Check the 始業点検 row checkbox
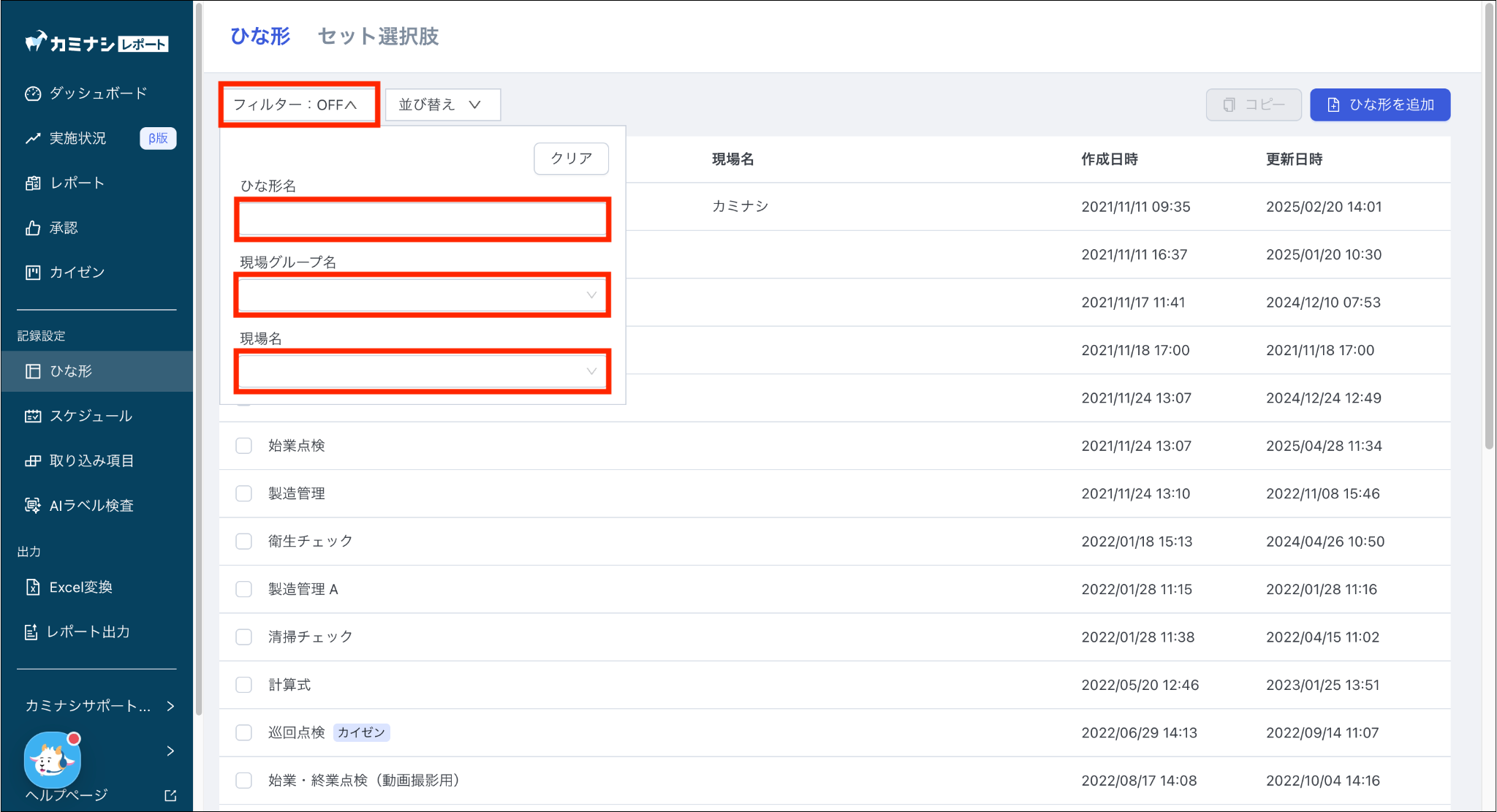 click(x=243, y=446)
